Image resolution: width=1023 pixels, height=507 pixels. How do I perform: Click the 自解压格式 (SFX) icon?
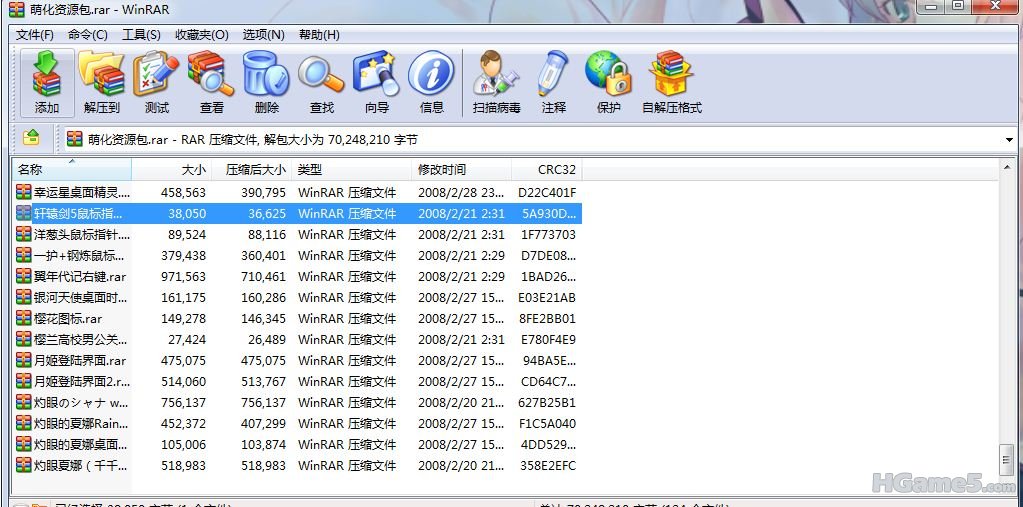coord(671,82)
